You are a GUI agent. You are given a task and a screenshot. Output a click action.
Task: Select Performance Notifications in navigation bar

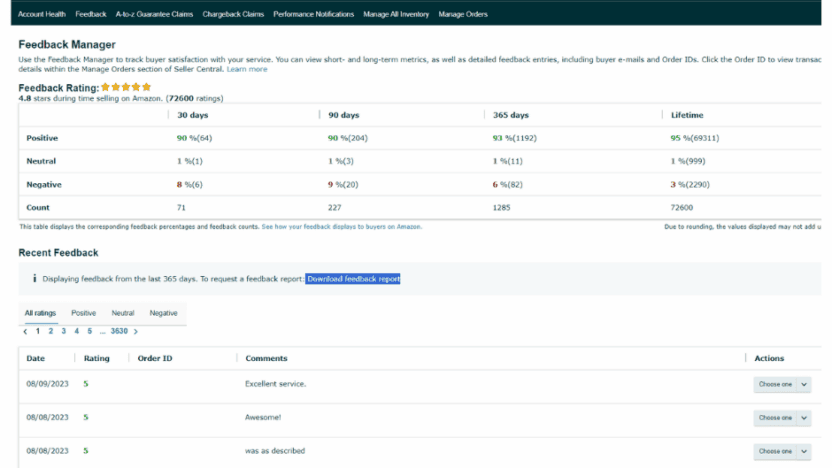pyautogui.click(x=313, y=14)
